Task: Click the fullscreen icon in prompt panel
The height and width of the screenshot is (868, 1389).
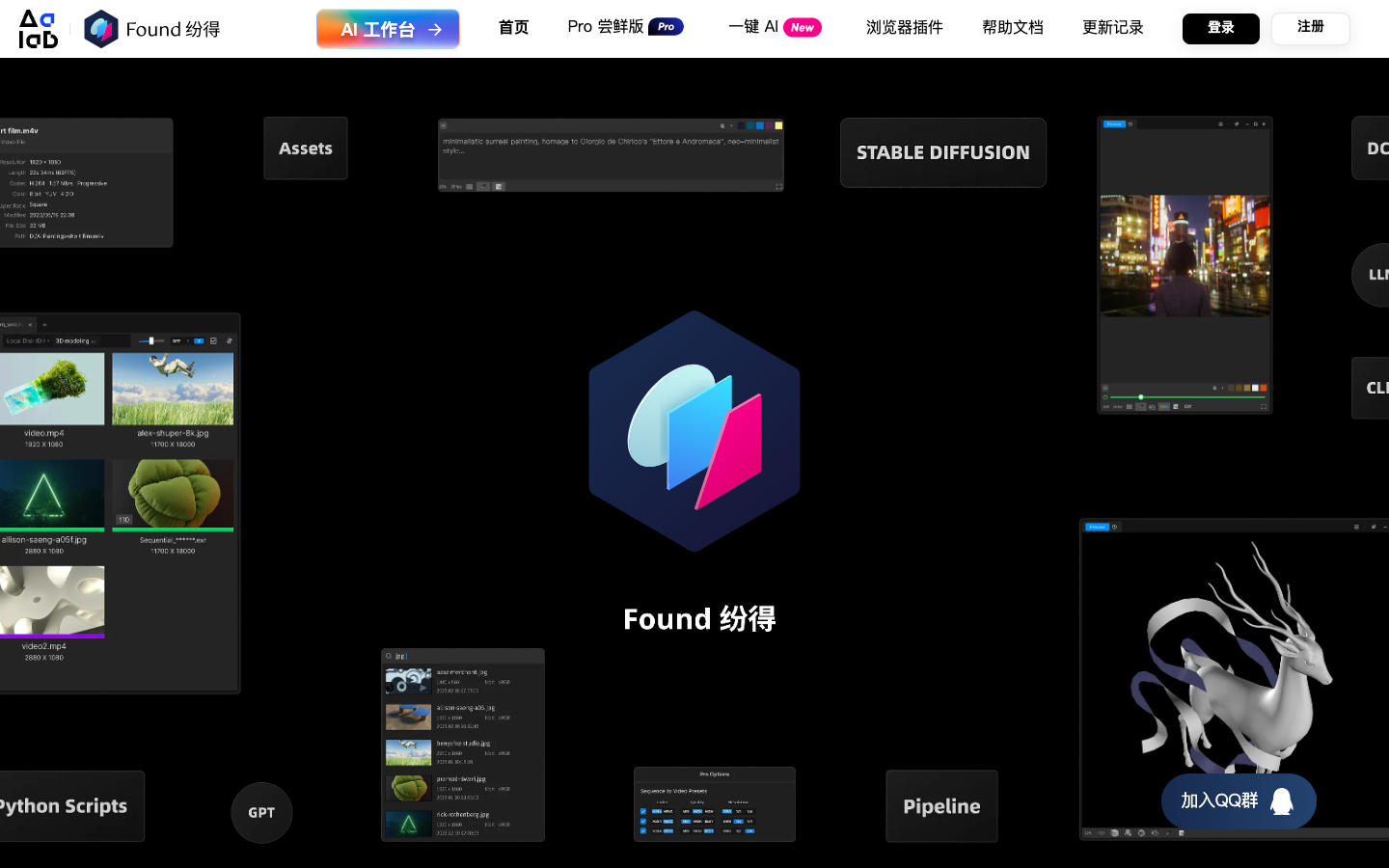Action: tap(778, 187)
